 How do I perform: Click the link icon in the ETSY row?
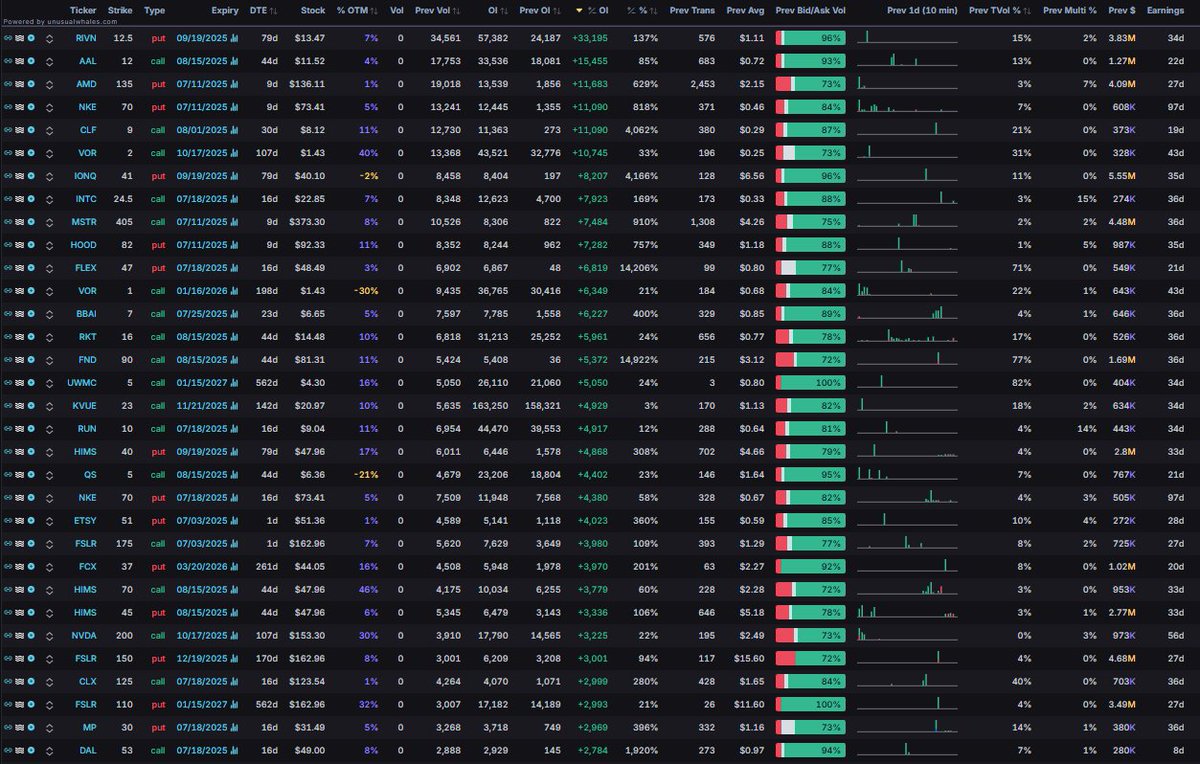pyautogui.click(x=8, y=520)
